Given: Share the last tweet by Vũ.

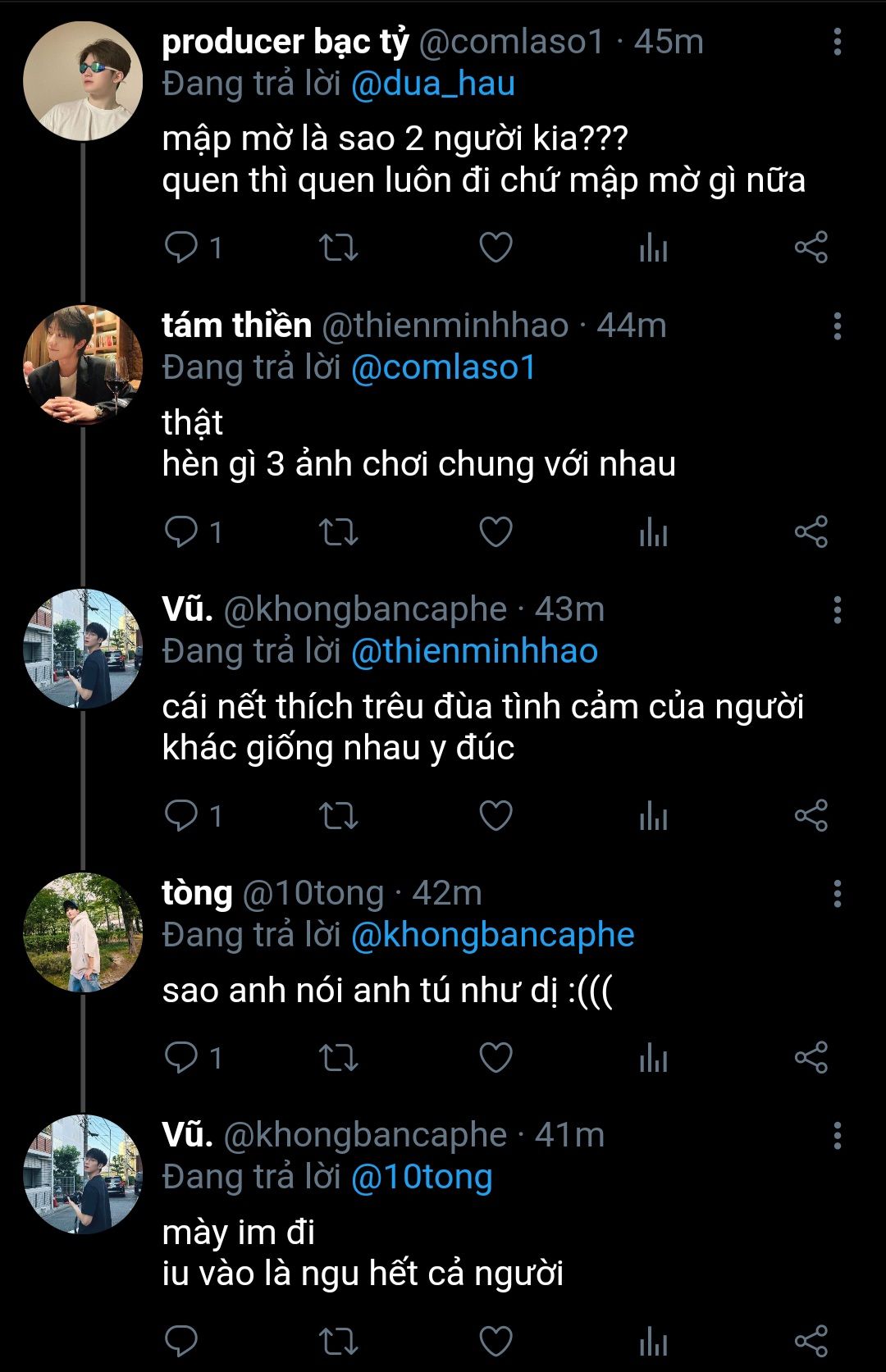Looking at the screenshot, I should 811,1341.
